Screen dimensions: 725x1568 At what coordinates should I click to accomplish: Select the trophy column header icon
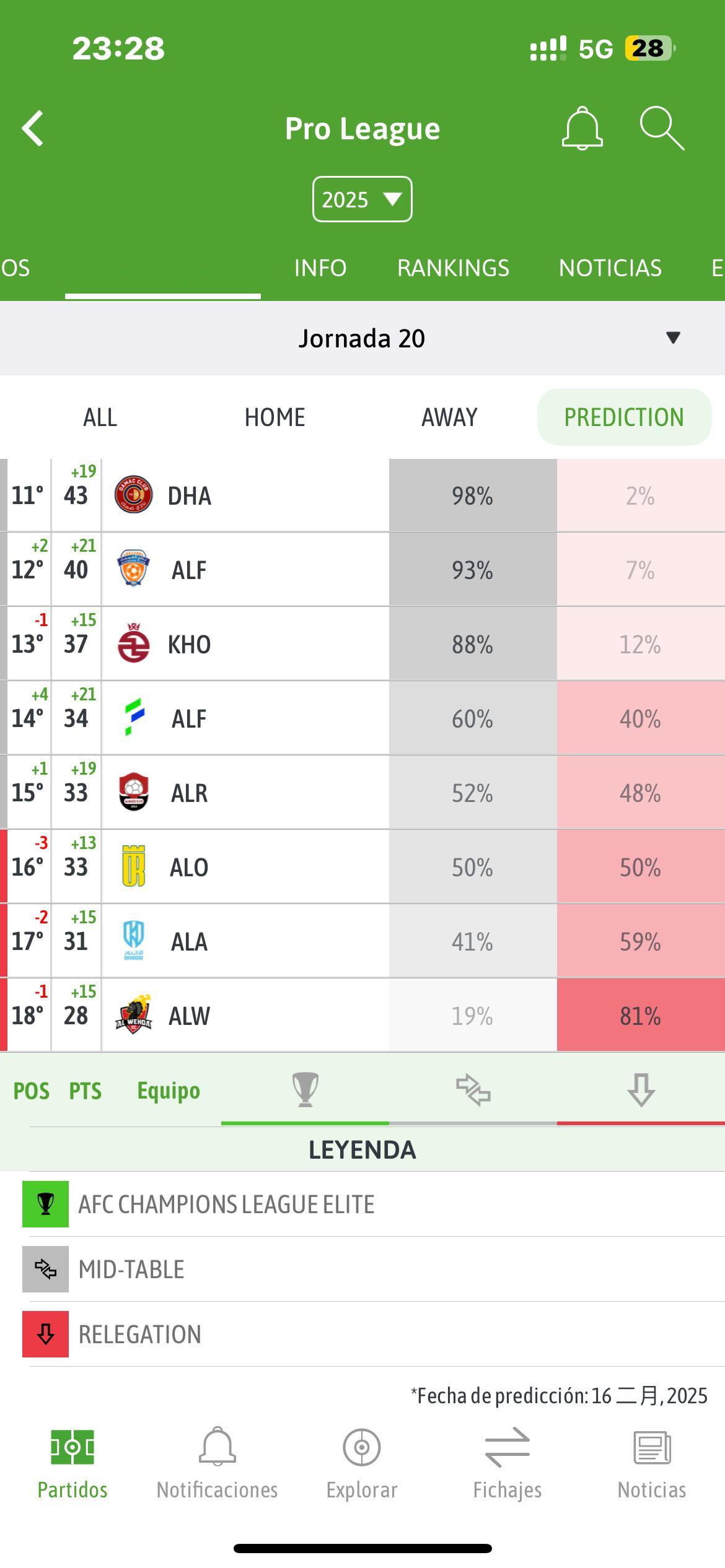click(305, 1089)
